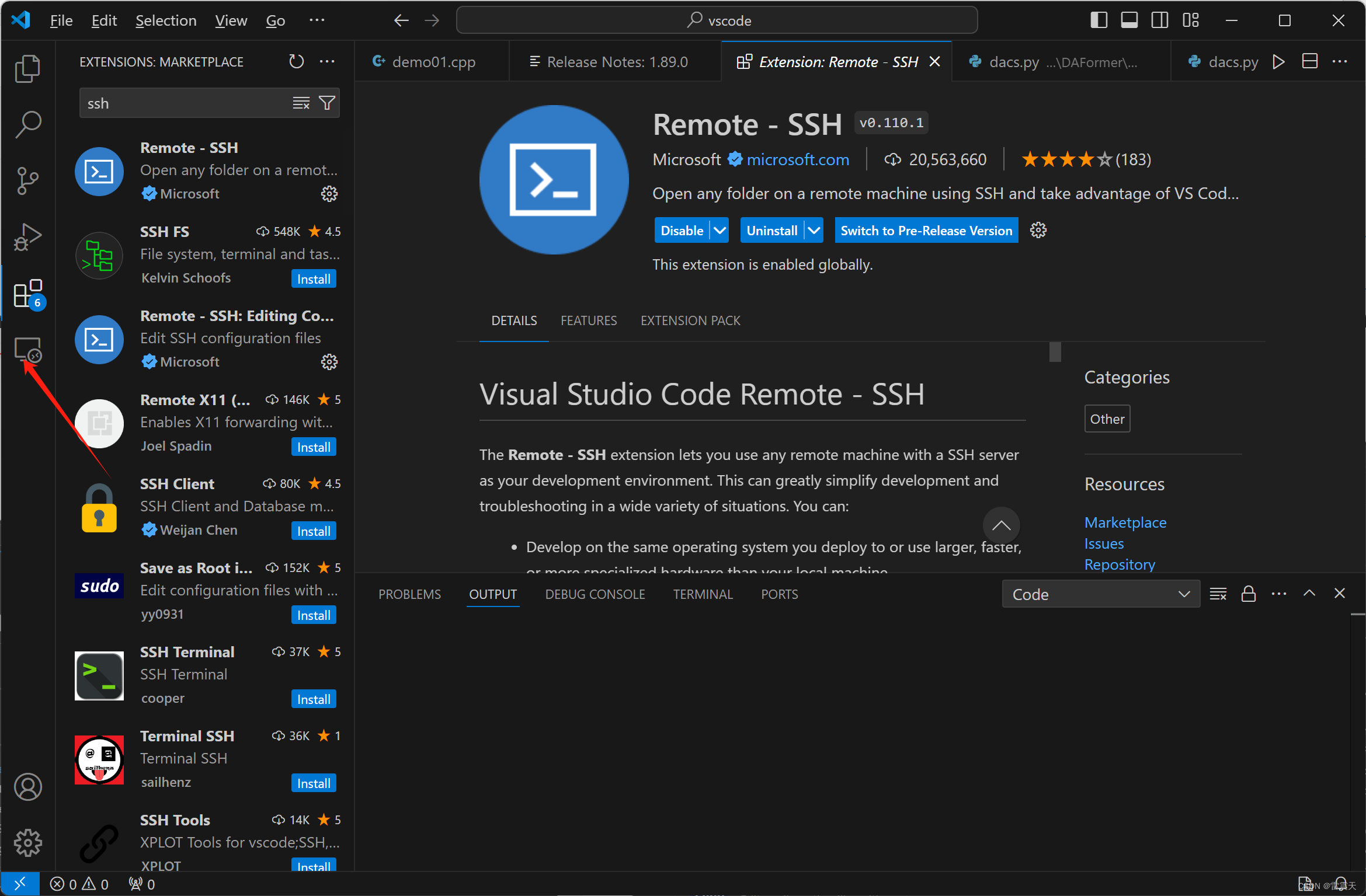This screenshot has width=1366, height=896.
Task: Switch to Release Notes: 1.89.0 tab
Action: tap(616, 61)
